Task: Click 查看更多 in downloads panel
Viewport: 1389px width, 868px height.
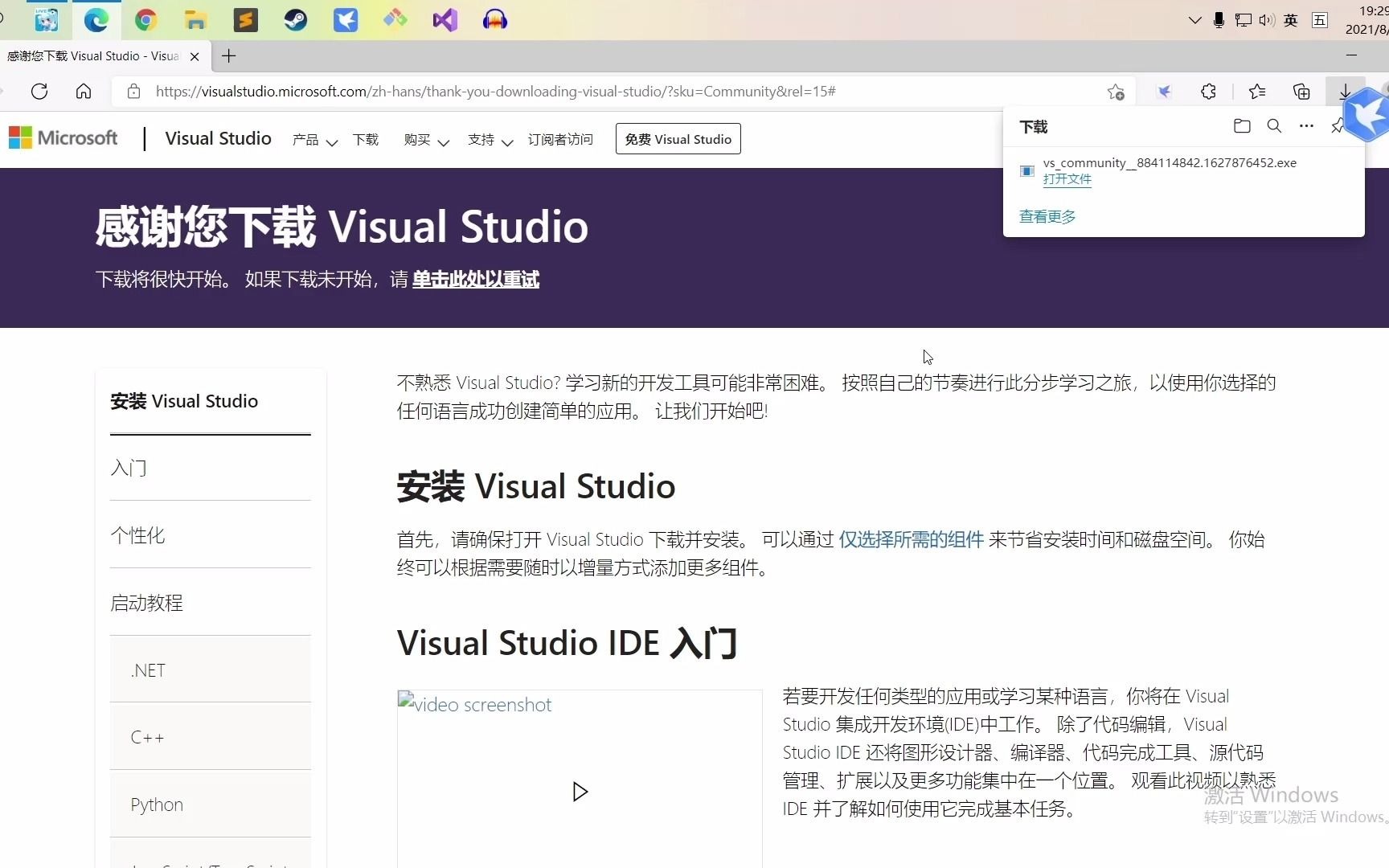Action: [x=1047, y=216]
